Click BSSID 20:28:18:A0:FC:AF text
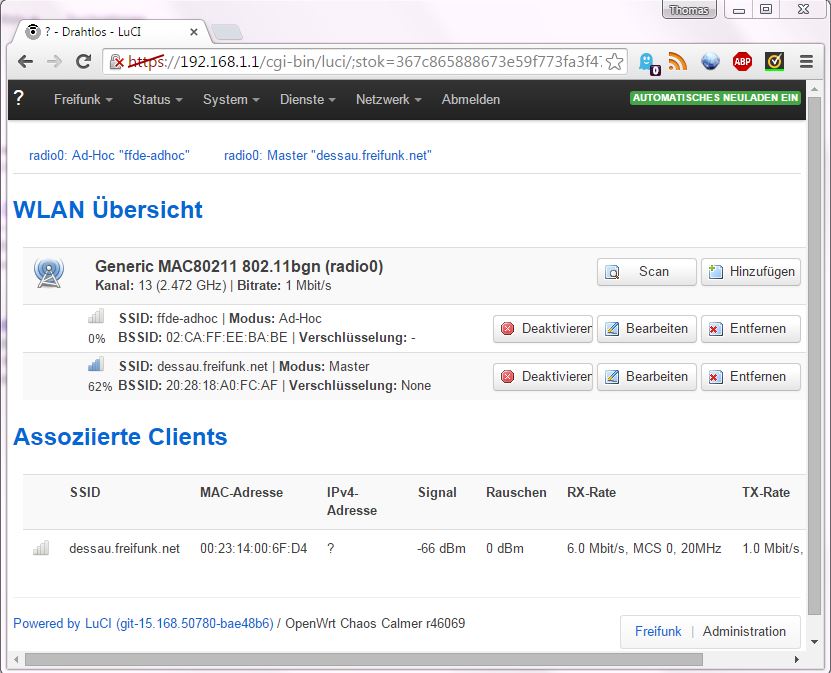Image resolution: width=831 pixels, height=673 pixels. [198, 385]
